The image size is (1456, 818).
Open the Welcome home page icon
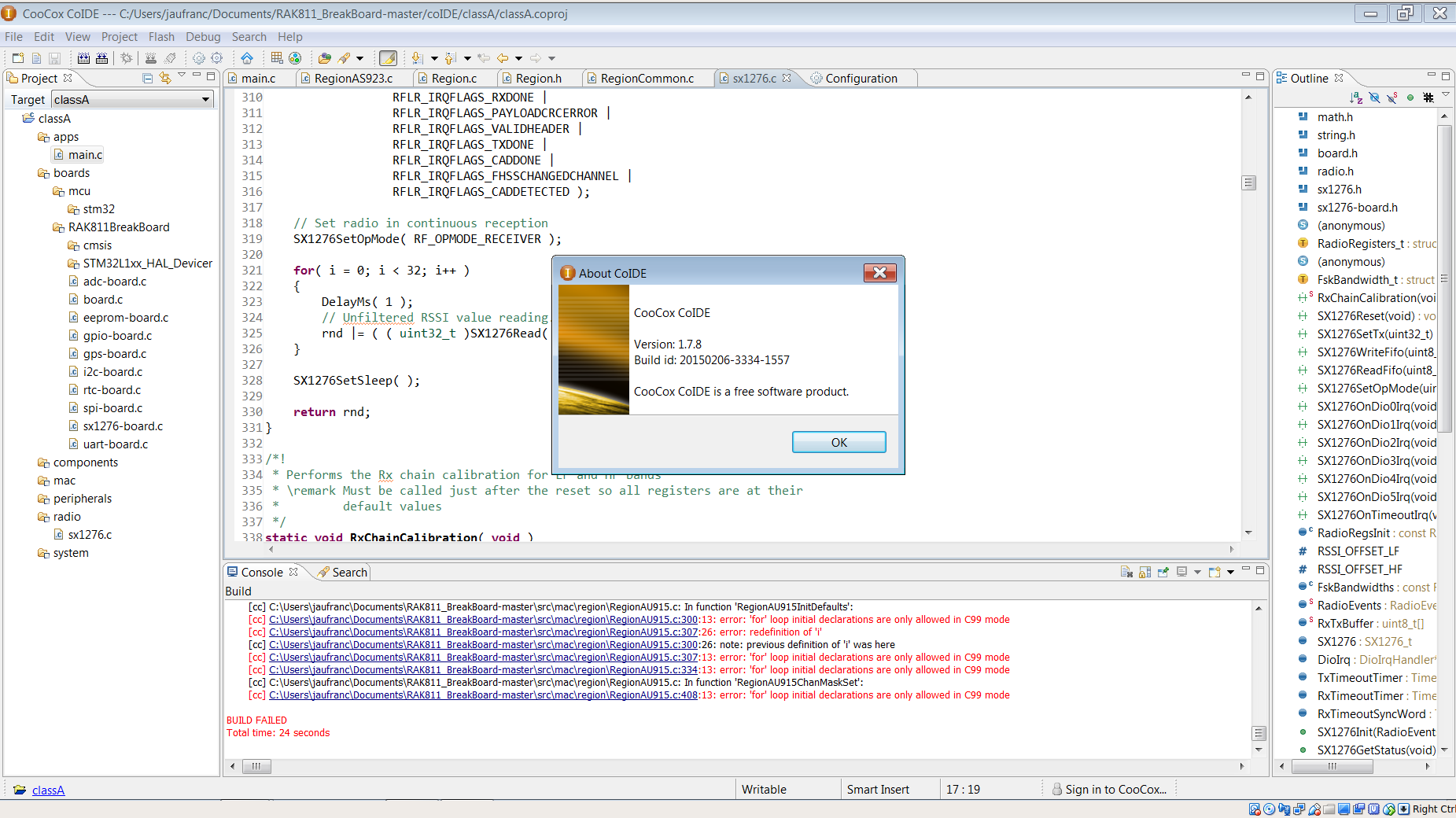247,58
